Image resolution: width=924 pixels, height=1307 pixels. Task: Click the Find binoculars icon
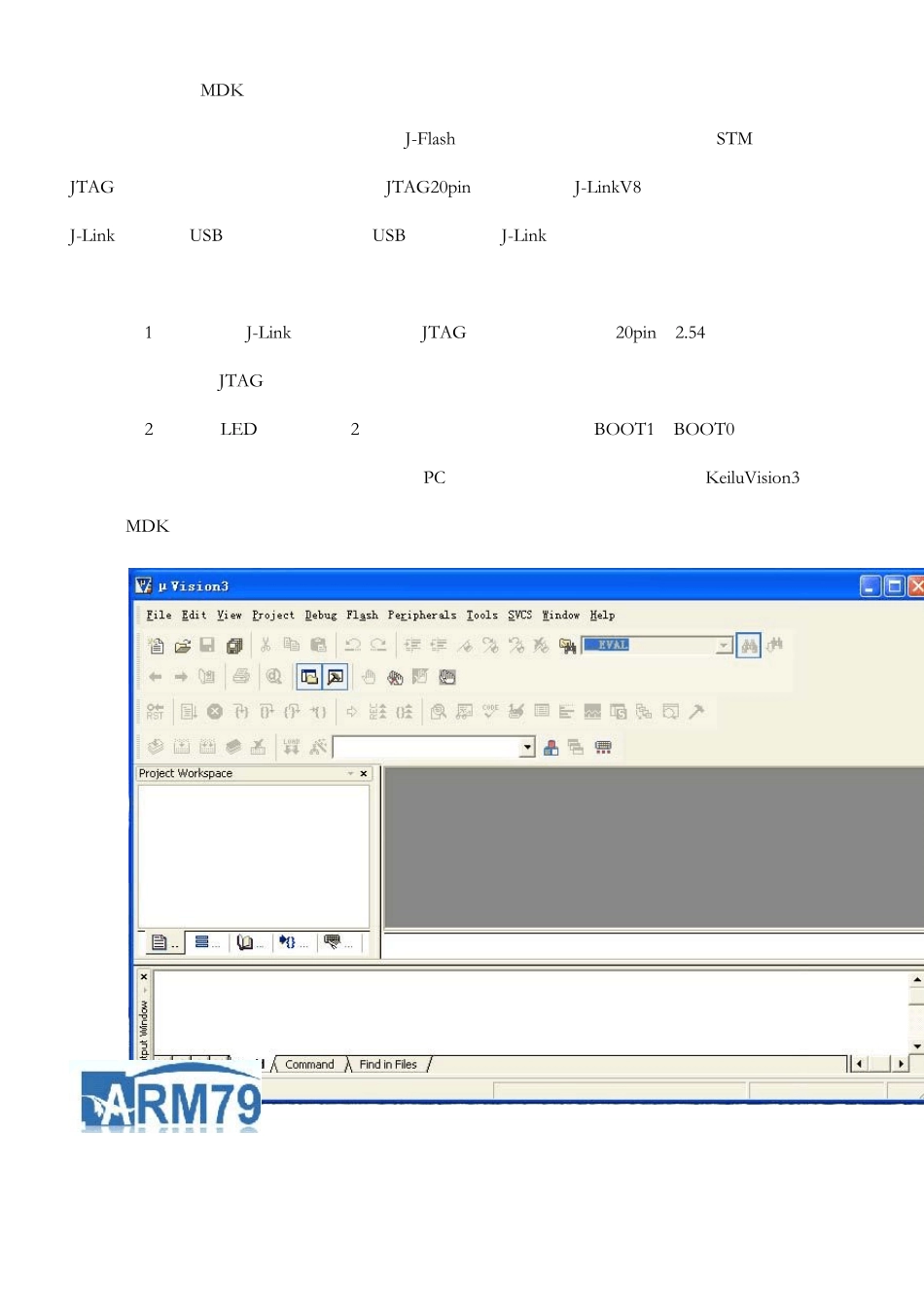(749, 645)
